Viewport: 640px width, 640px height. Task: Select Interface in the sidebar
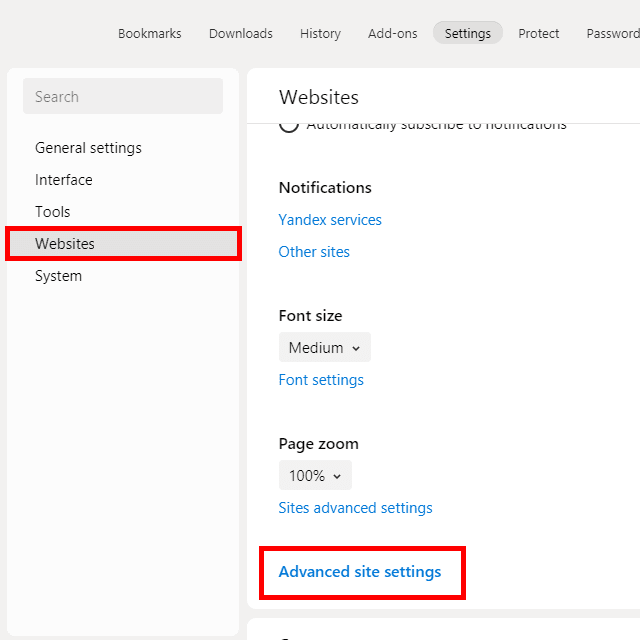coord(64,180)
